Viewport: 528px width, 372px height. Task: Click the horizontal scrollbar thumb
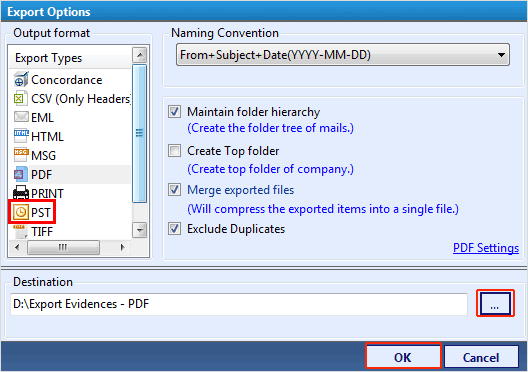[x=63, y=247]
